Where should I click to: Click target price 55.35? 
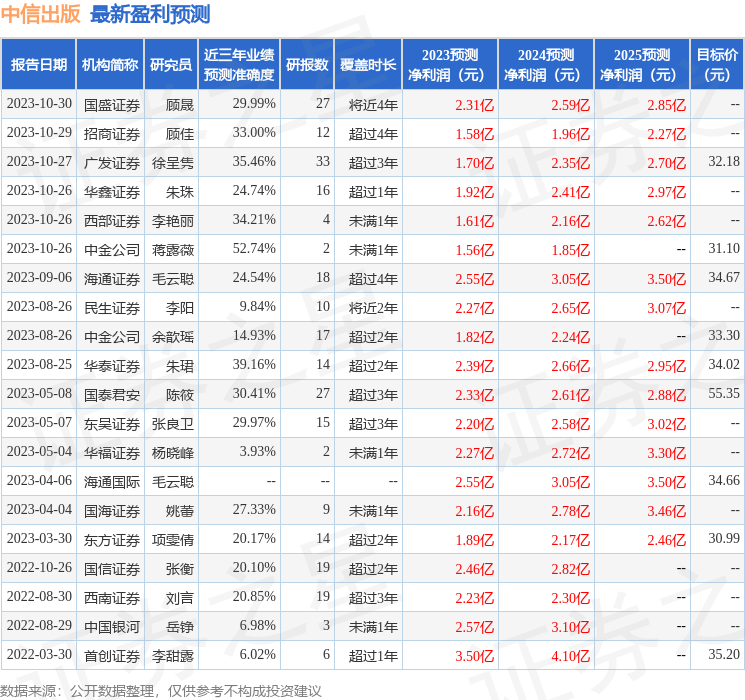tap(724, 393)
